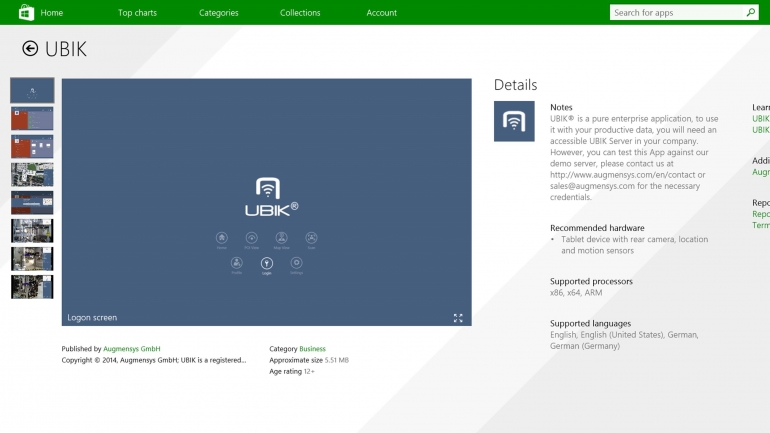
Task: Click the Map View icon in the screenshot
Action: pos(281,238)
